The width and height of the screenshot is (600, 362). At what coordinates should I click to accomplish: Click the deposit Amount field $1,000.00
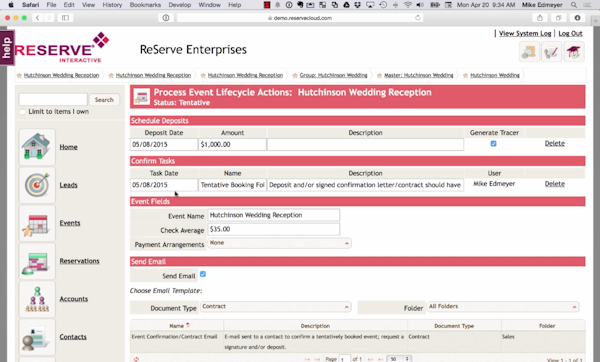(x=232, y=144)
